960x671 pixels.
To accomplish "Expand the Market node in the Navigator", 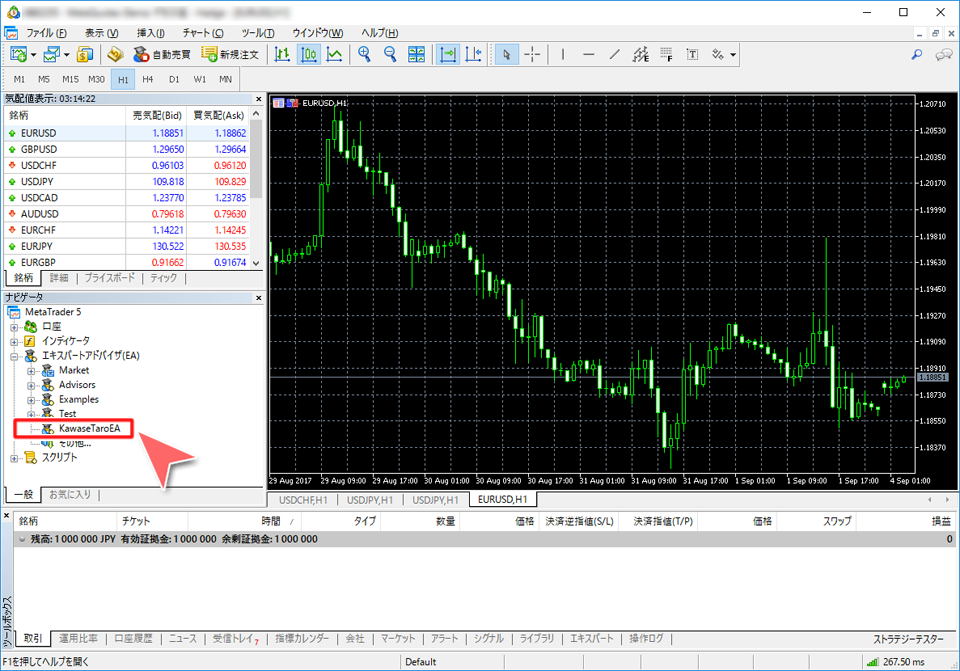I will 33,370.
